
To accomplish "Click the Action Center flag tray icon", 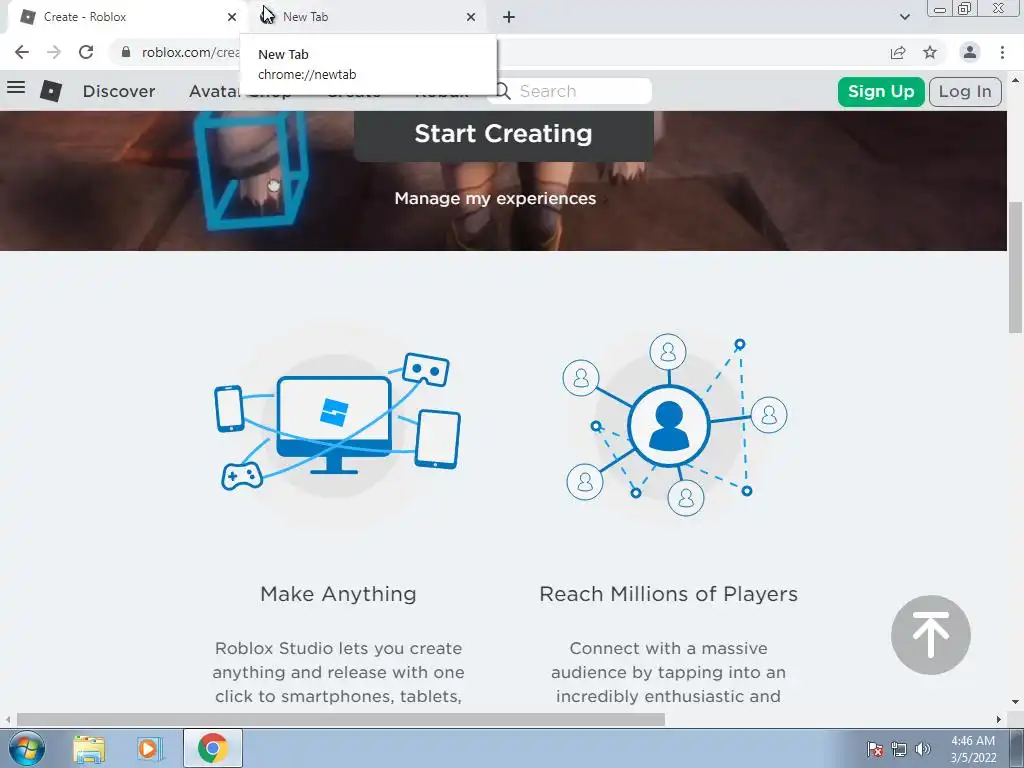I will pos(876,749).
